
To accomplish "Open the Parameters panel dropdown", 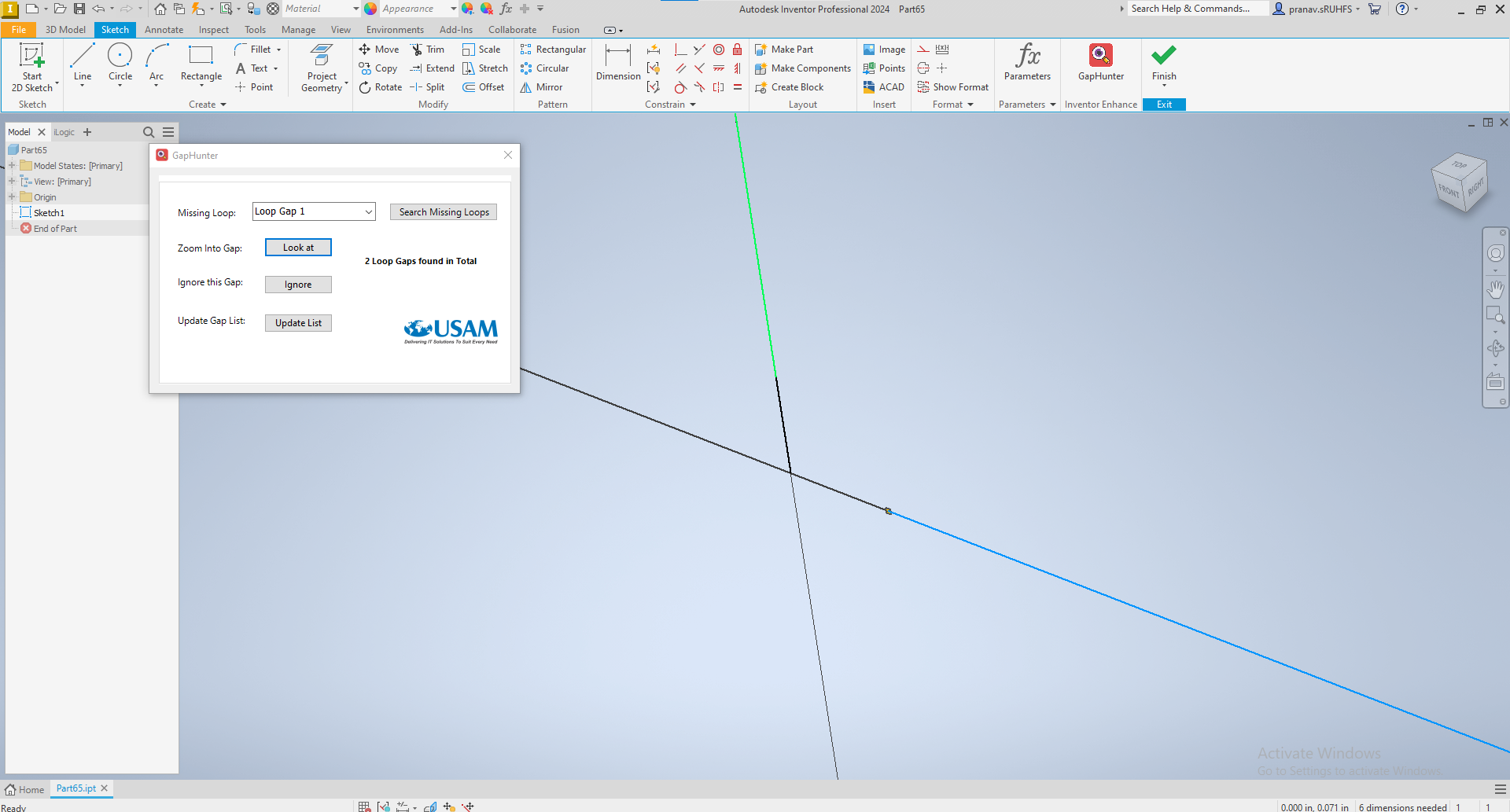I will tap(1027, 105).
